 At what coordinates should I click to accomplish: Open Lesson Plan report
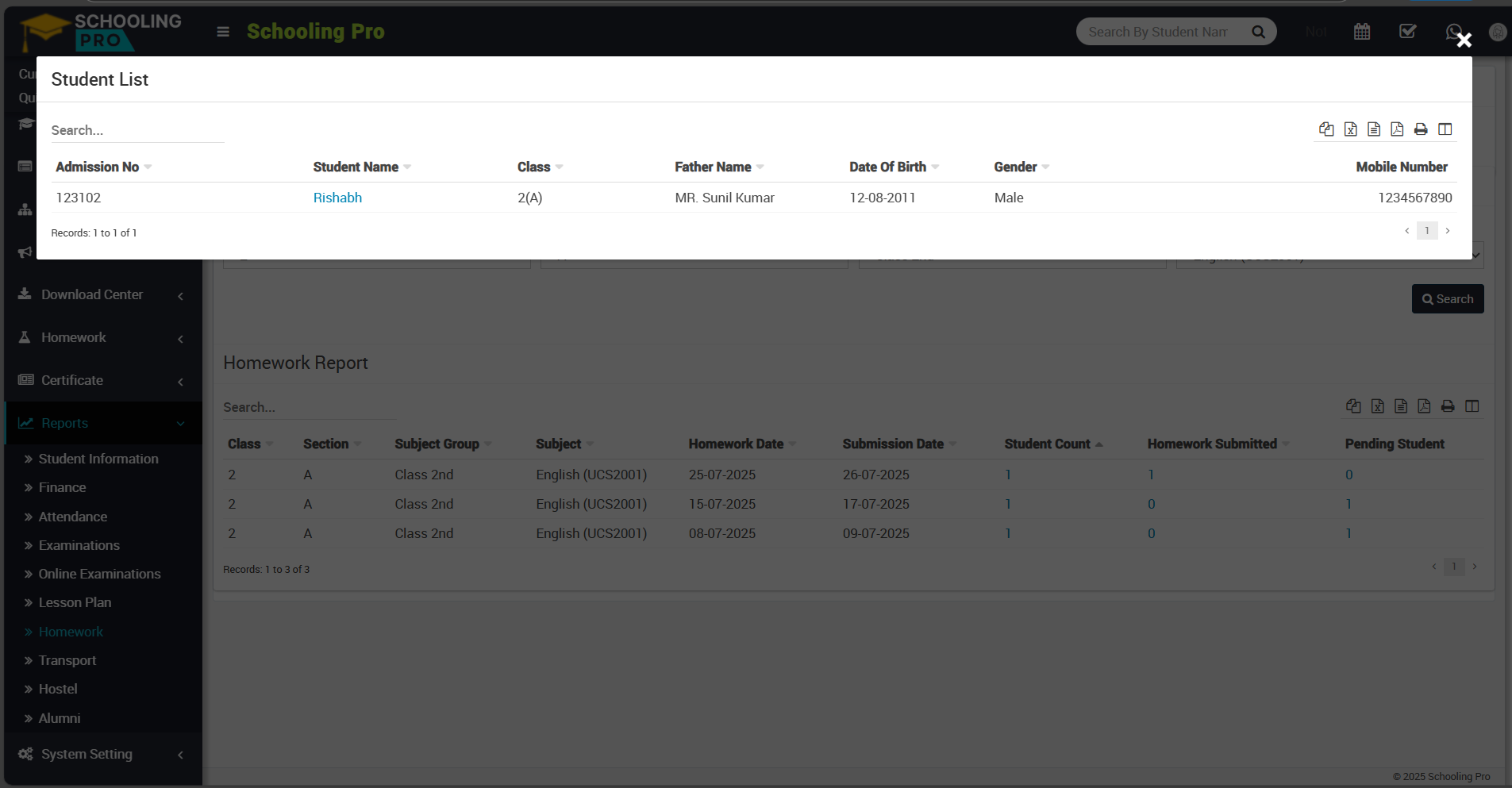tap(75, 602)
